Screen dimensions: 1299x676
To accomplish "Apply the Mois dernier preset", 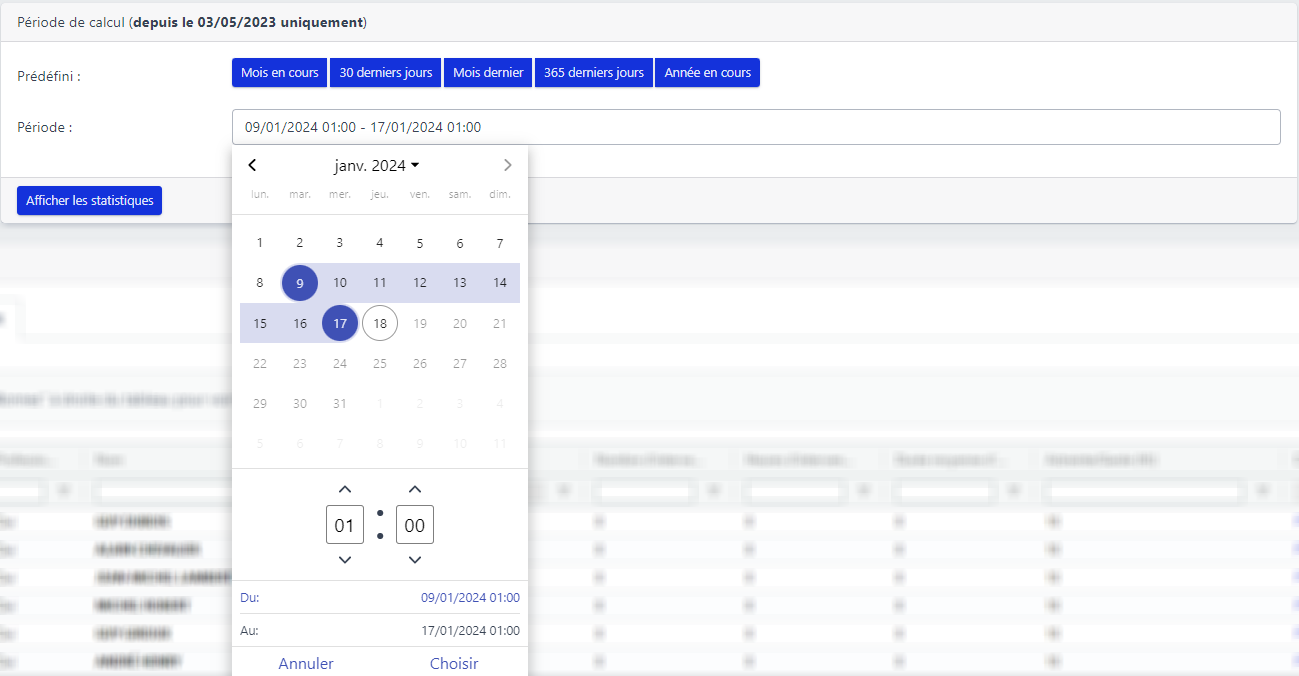I will click(x=488, y=73).
